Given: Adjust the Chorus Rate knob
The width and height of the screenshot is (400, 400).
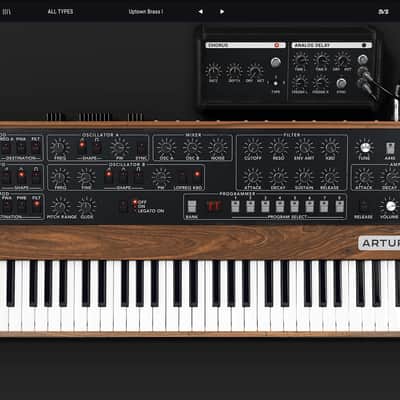Looking at the screenshot, I should click(x=213, y=71).
